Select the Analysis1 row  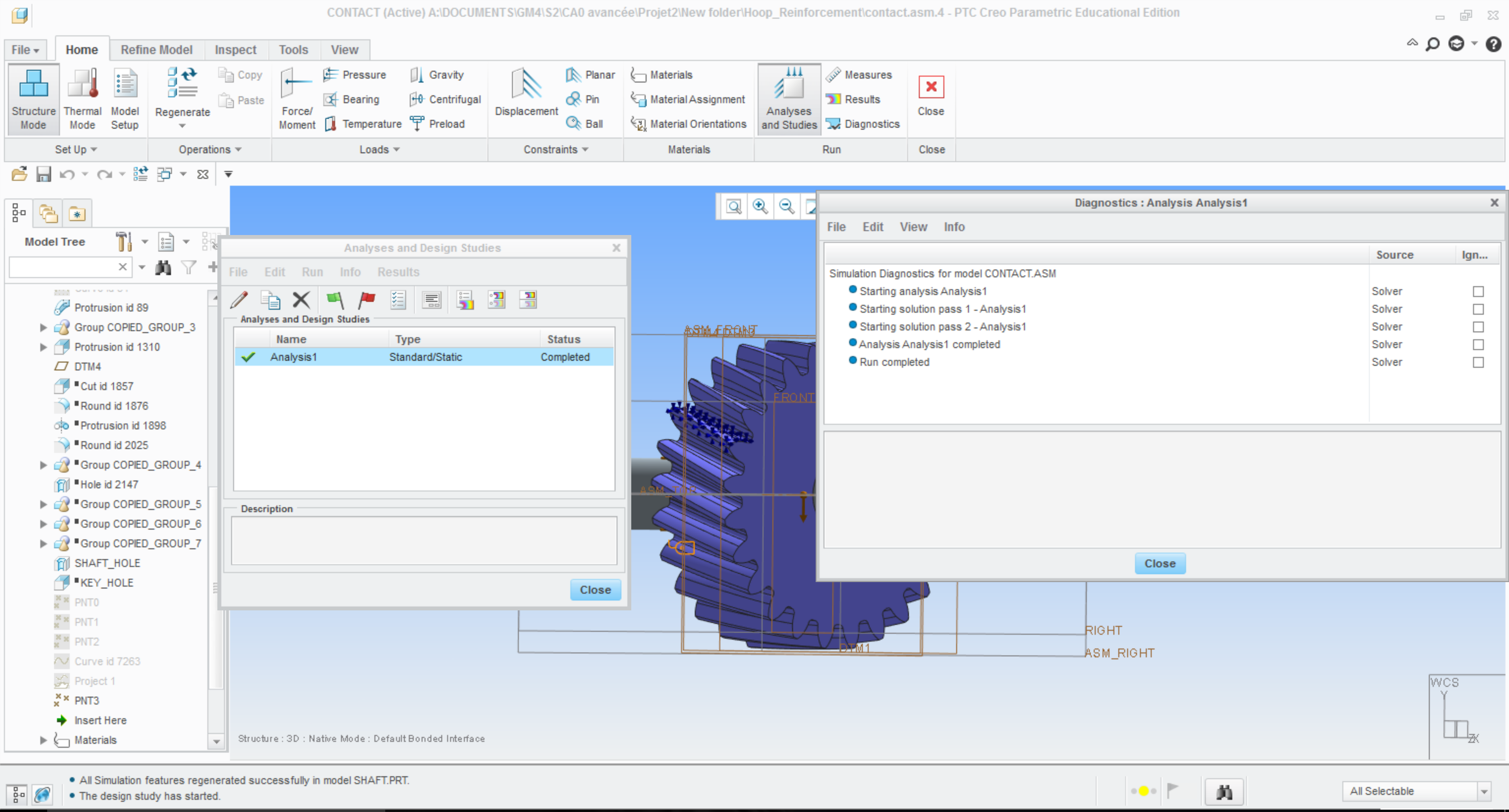point(424,357)
